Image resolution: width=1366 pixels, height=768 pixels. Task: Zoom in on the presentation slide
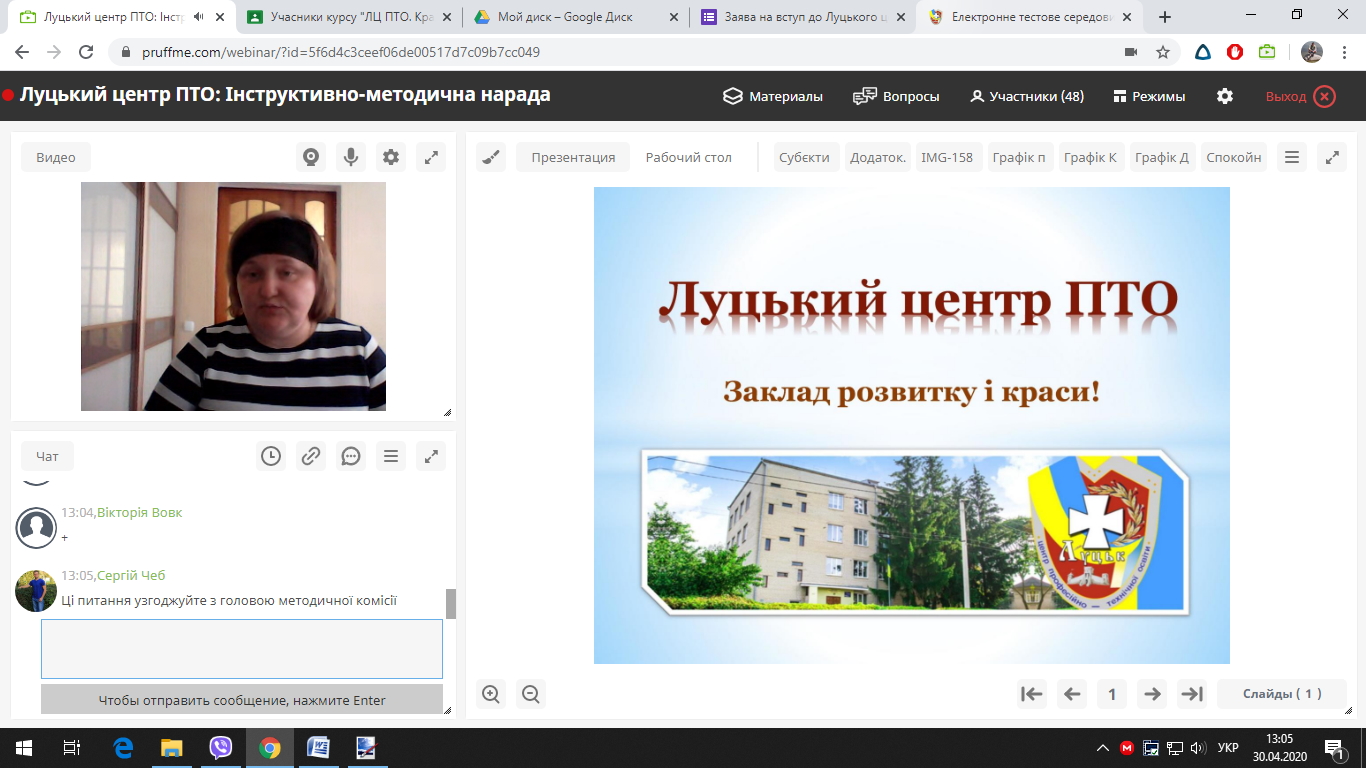pos(491,694)
